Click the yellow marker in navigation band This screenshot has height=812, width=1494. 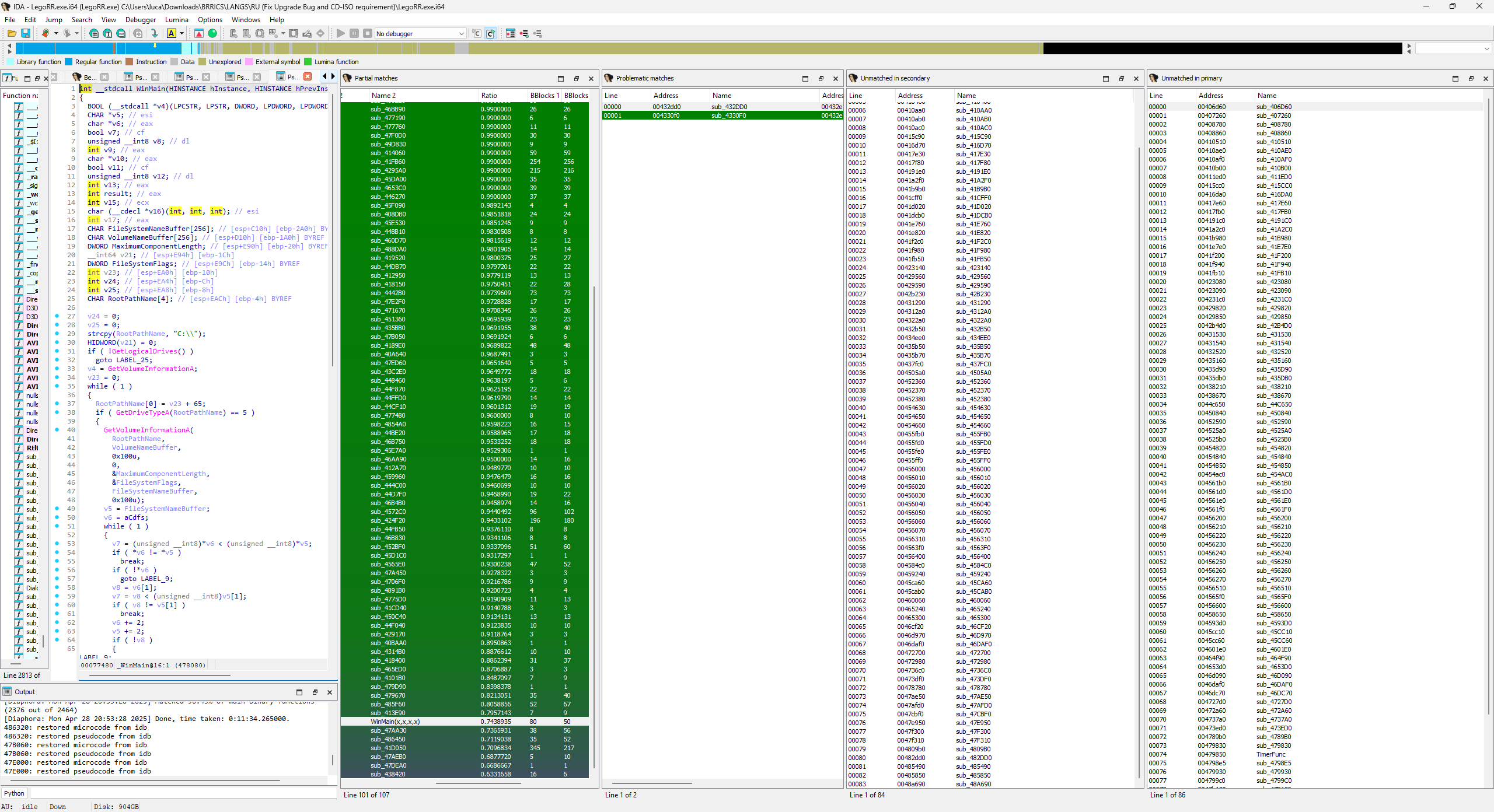pyautogui.click(x=155, y=45)
